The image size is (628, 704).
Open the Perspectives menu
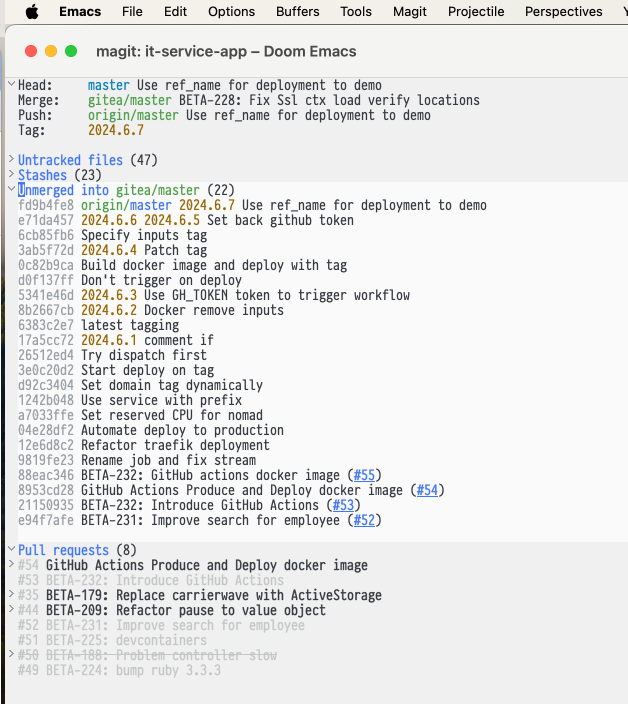pyautogui.click(x=563, y=12)
